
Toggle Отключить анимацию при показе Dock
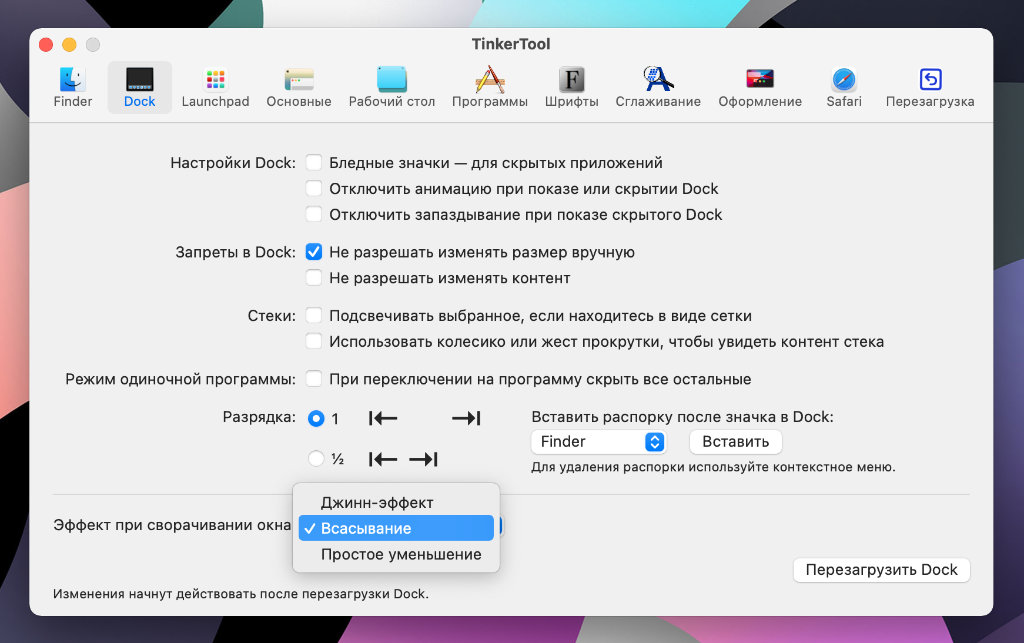314,189
